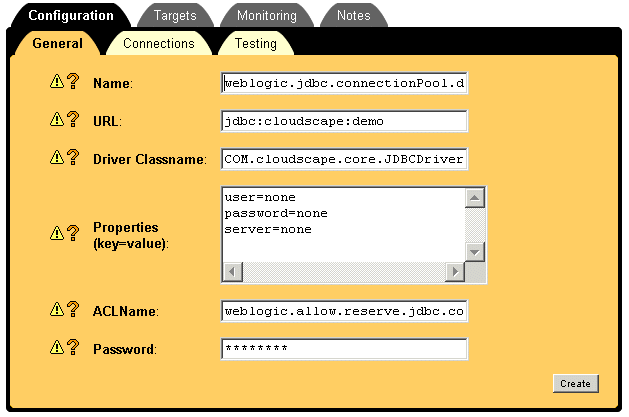Click the Driver Classname warning icon

57,157
